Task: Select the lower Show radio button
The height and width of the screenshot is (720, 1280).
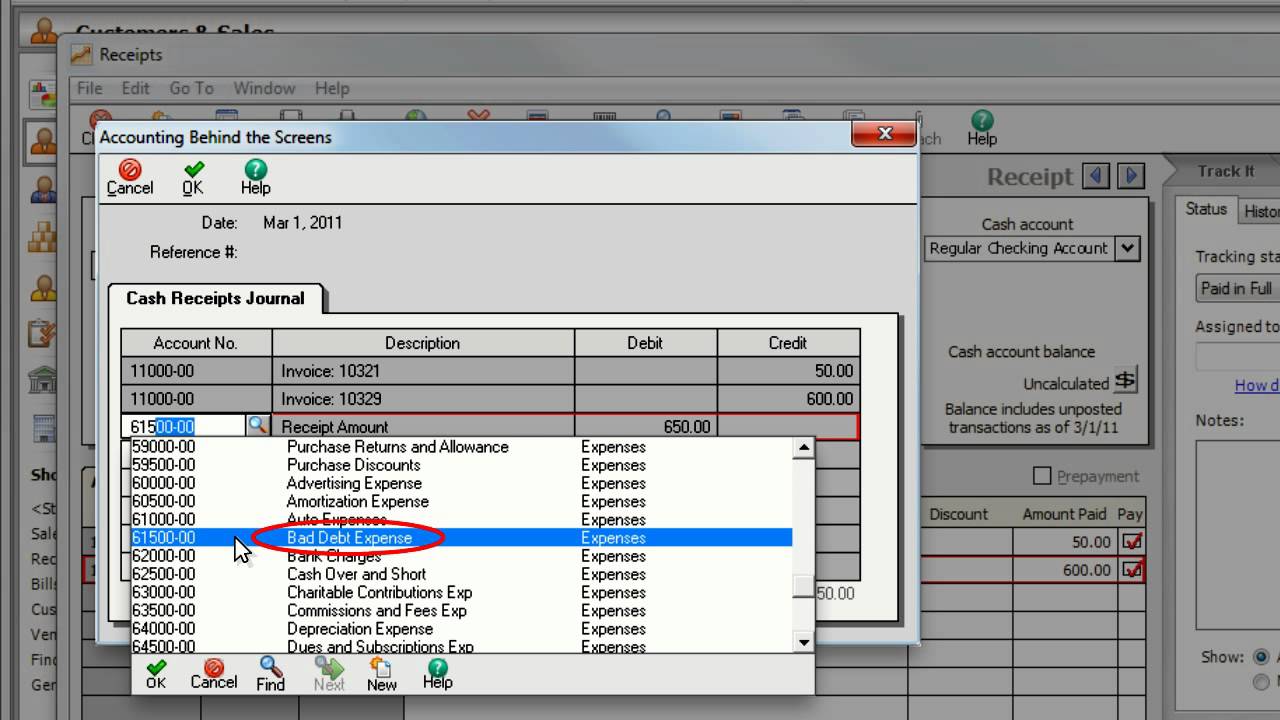Action: [x=1260, y=682]
